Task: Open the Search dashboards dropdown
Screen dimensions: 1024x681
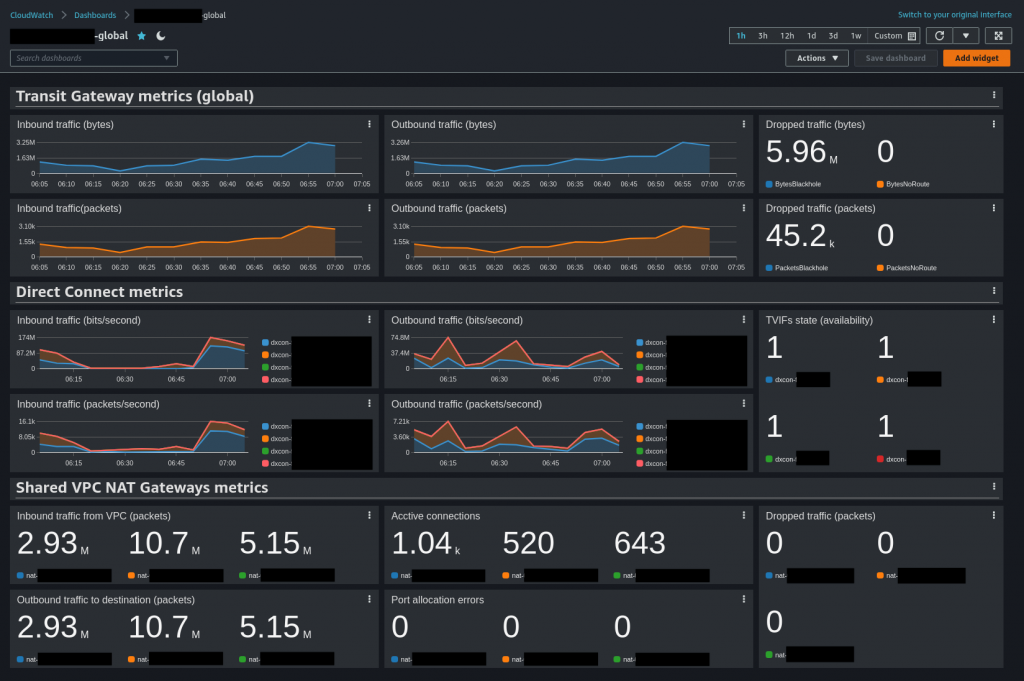Action: pos(168,58)
